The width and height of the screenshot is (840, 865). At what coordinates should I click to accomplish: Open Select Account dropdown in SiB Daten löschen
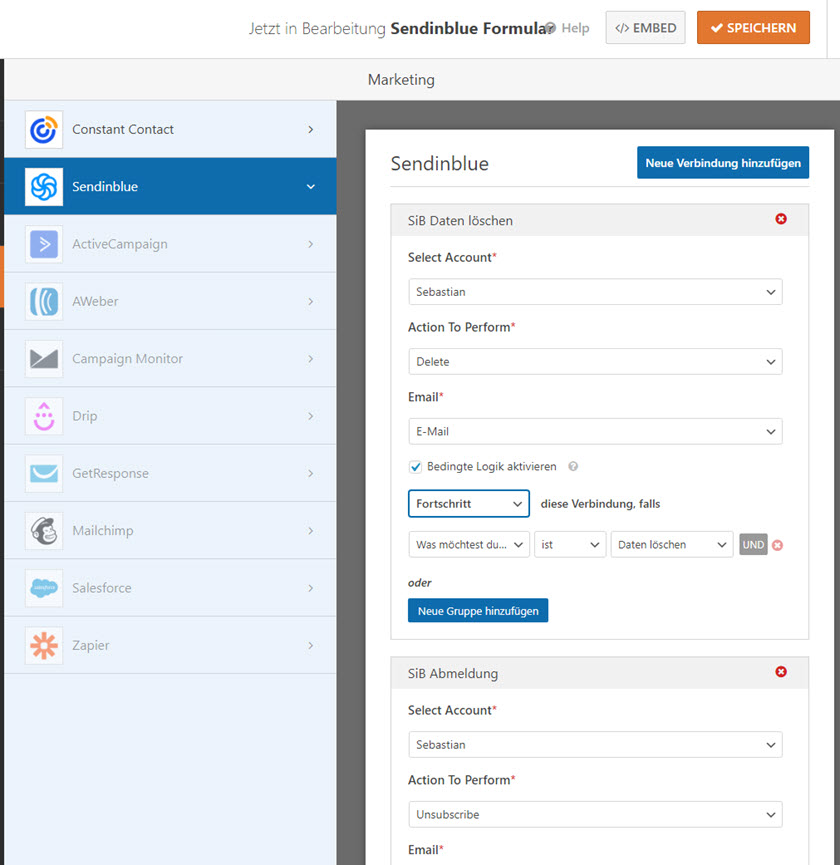point(595,292)
